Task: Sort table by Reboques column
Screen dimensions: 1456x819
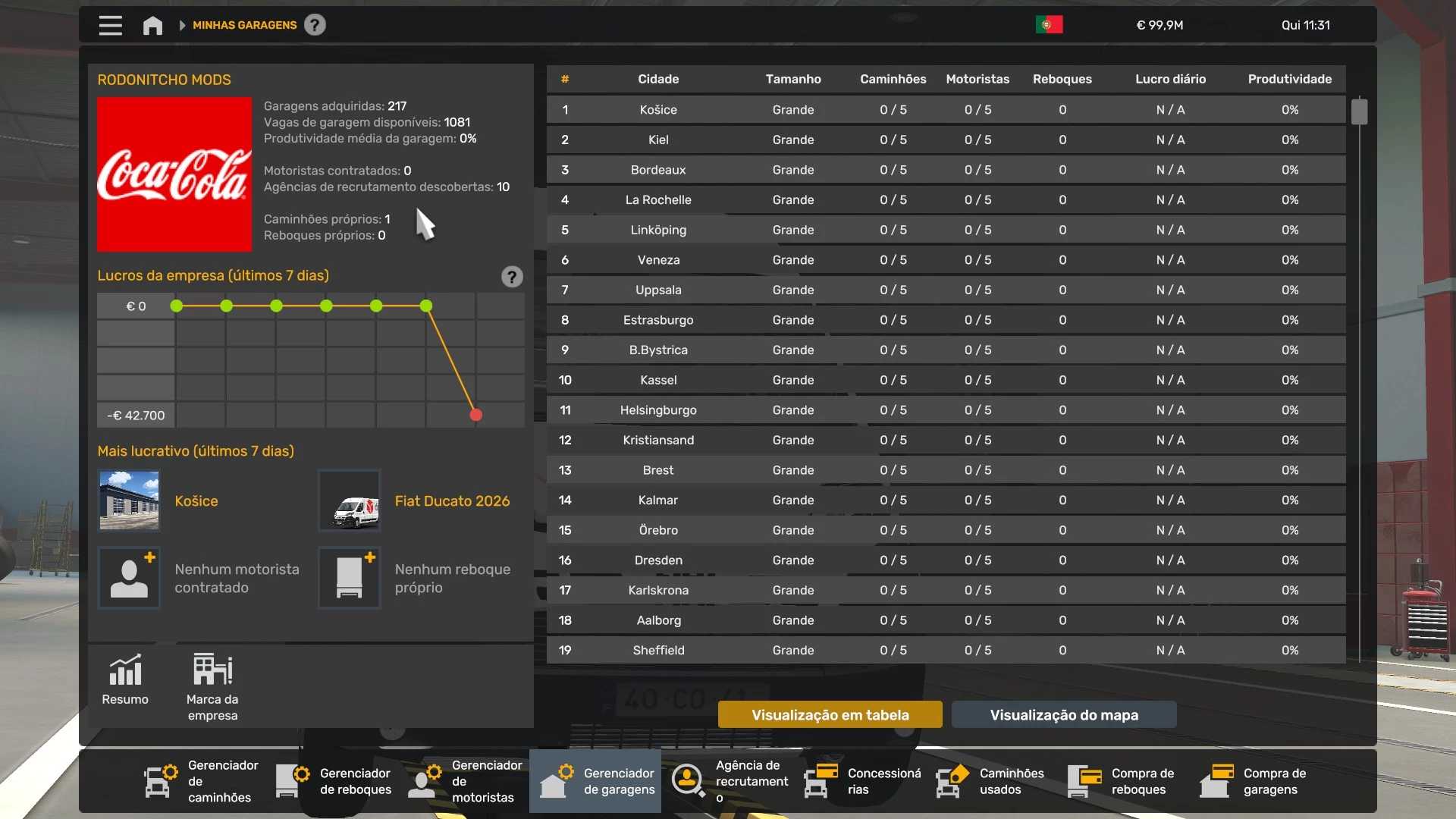Action: 1062,79
